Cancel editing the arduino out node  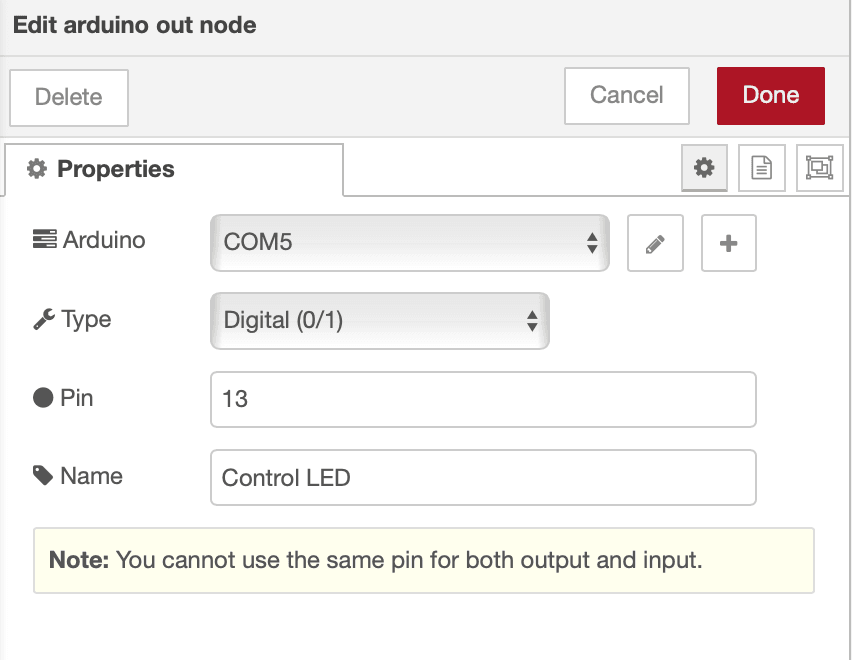(626, 95)
